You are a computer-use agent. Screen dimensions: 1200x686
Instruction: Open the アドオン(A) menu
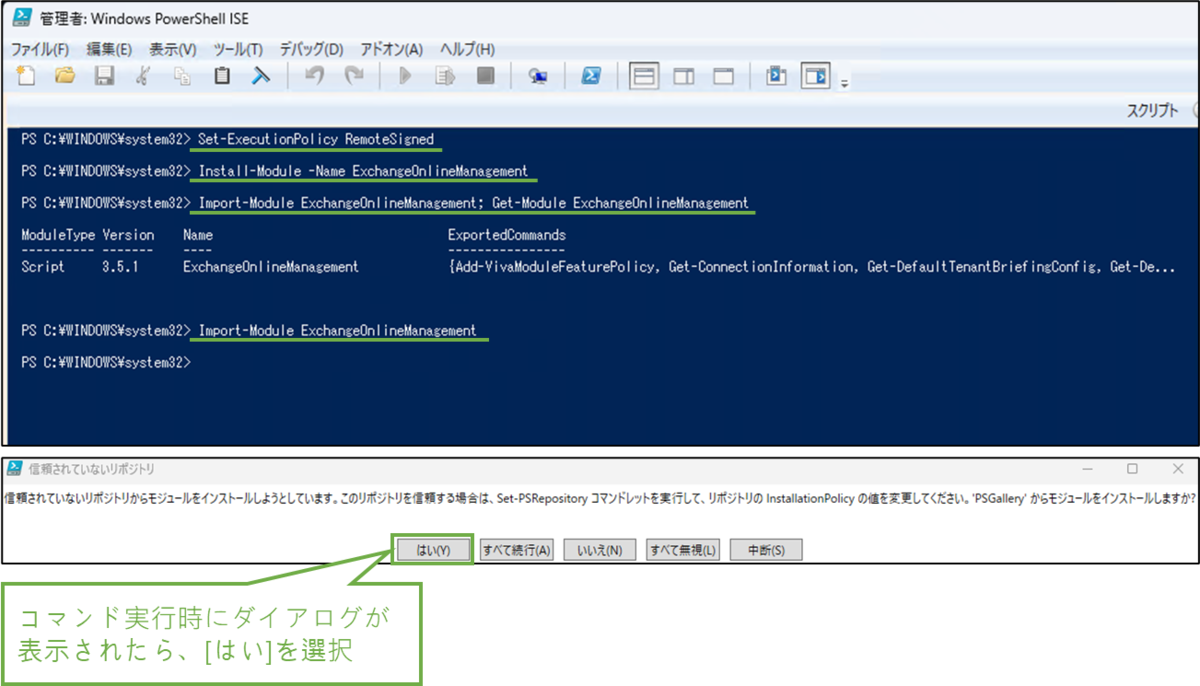click(x=391, y=49)
